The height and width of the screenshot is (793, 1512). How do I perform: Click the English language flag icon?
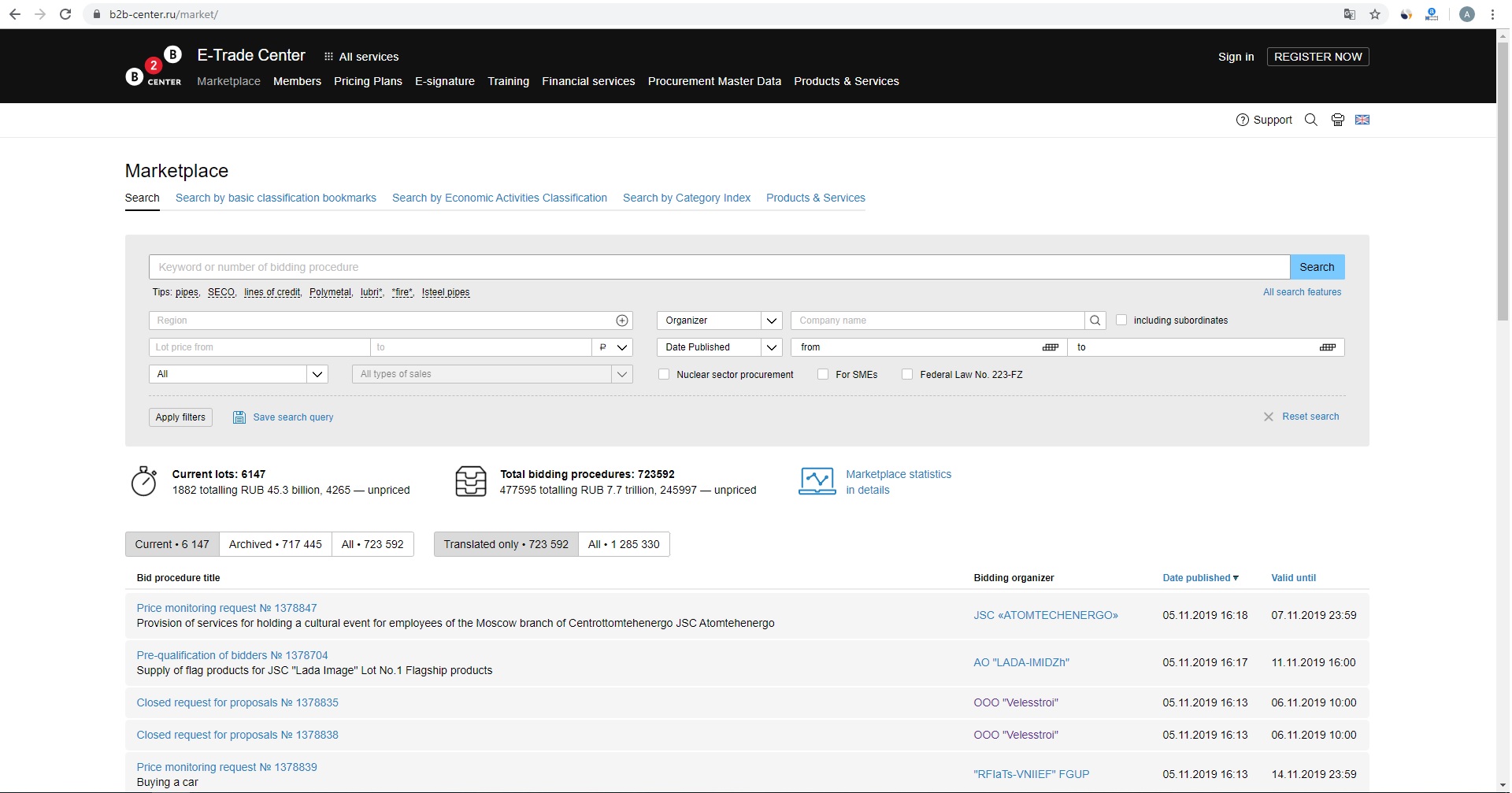coord(1362,120)
